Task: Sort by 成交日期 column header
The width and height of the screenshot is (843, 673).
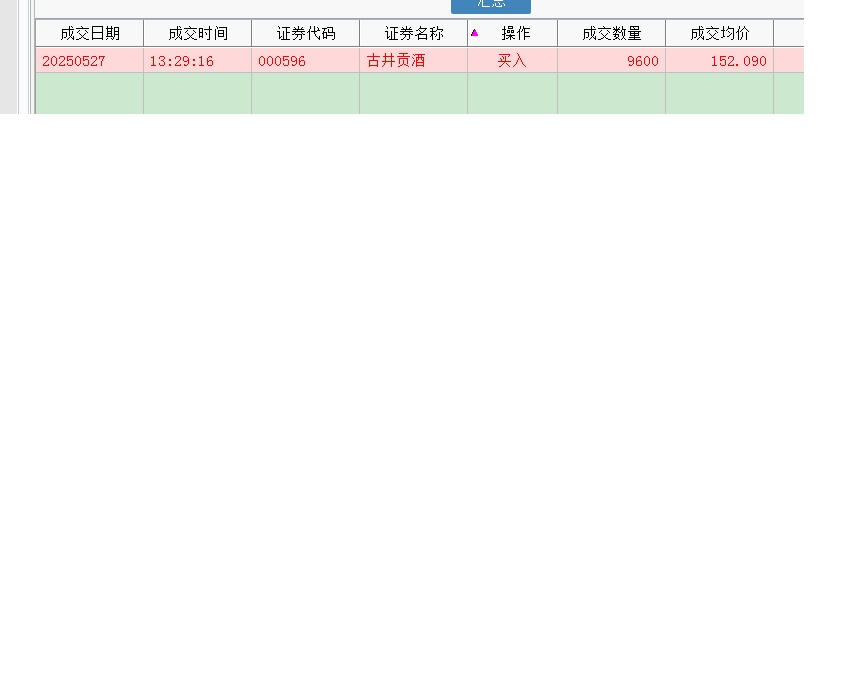Action: (90, 33)
